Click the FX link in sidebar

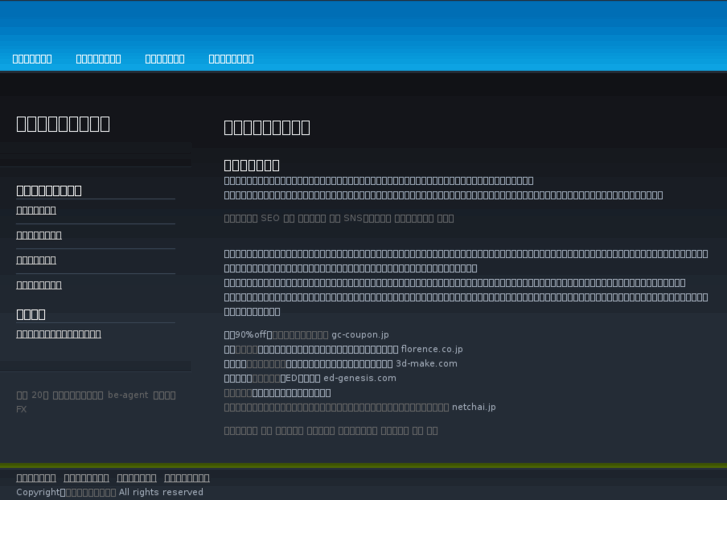21,410
